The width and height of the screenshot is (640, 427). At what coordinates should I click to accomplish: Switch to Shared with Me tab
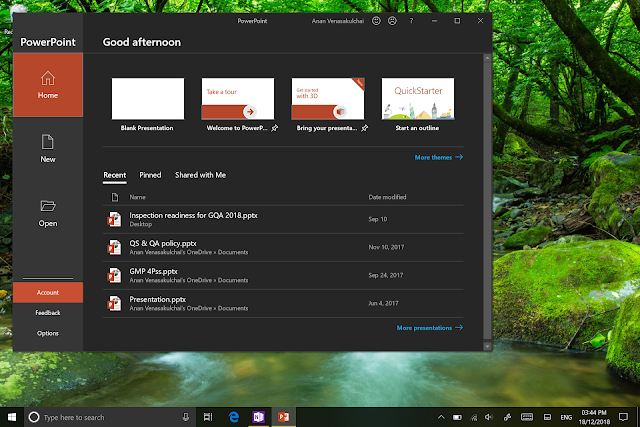(200, 175)
